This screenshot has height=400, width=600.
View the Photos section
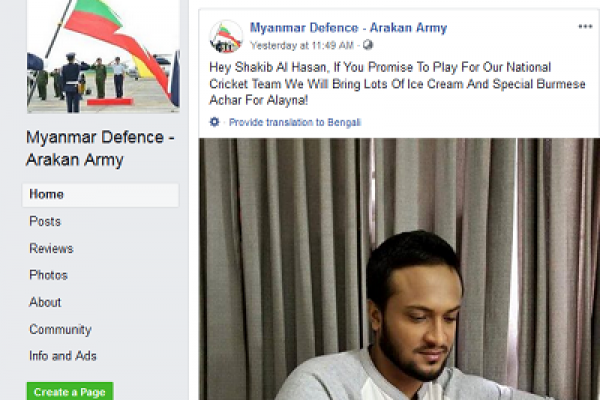click(x=48, y=275)
